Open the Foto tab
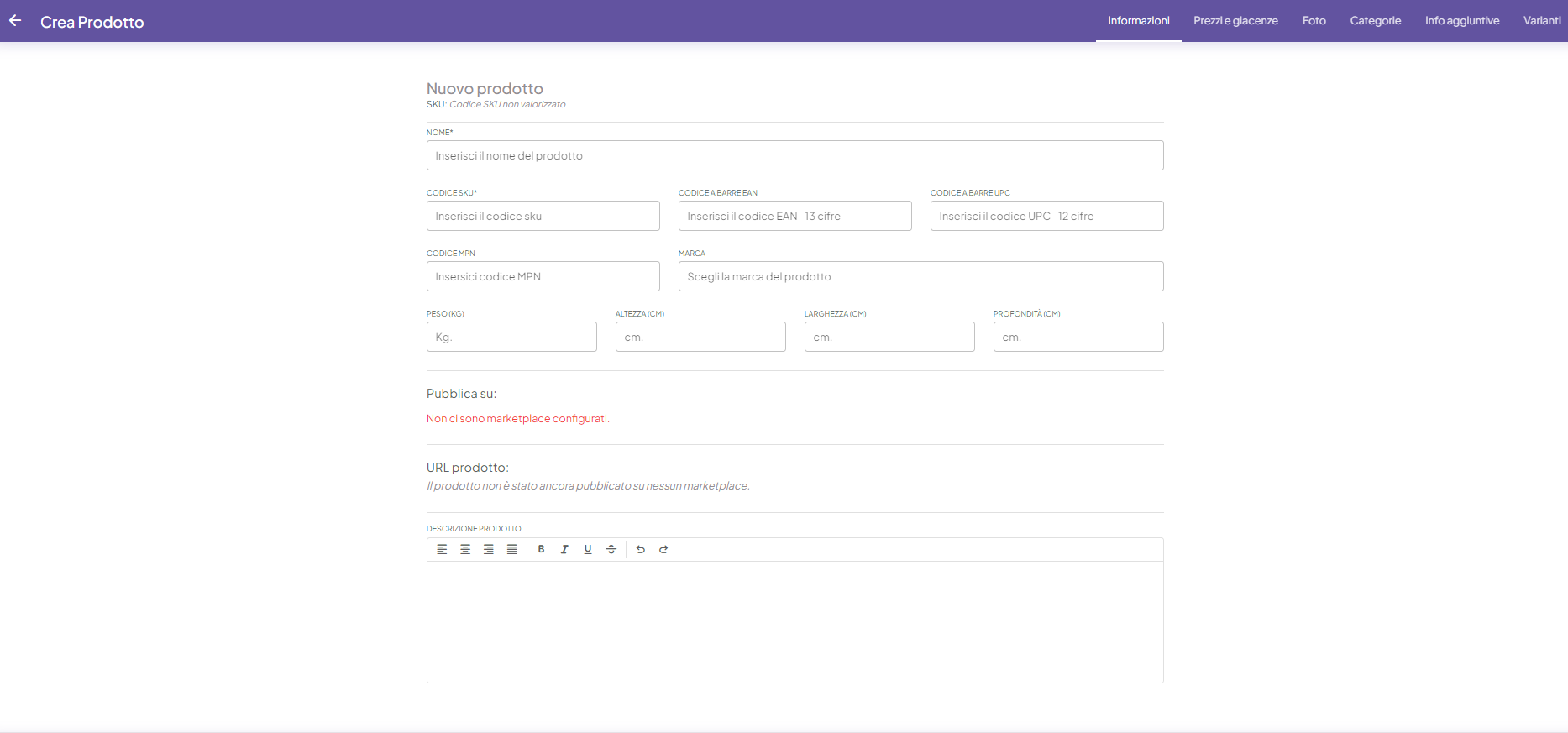 [x=1314, y=21]
